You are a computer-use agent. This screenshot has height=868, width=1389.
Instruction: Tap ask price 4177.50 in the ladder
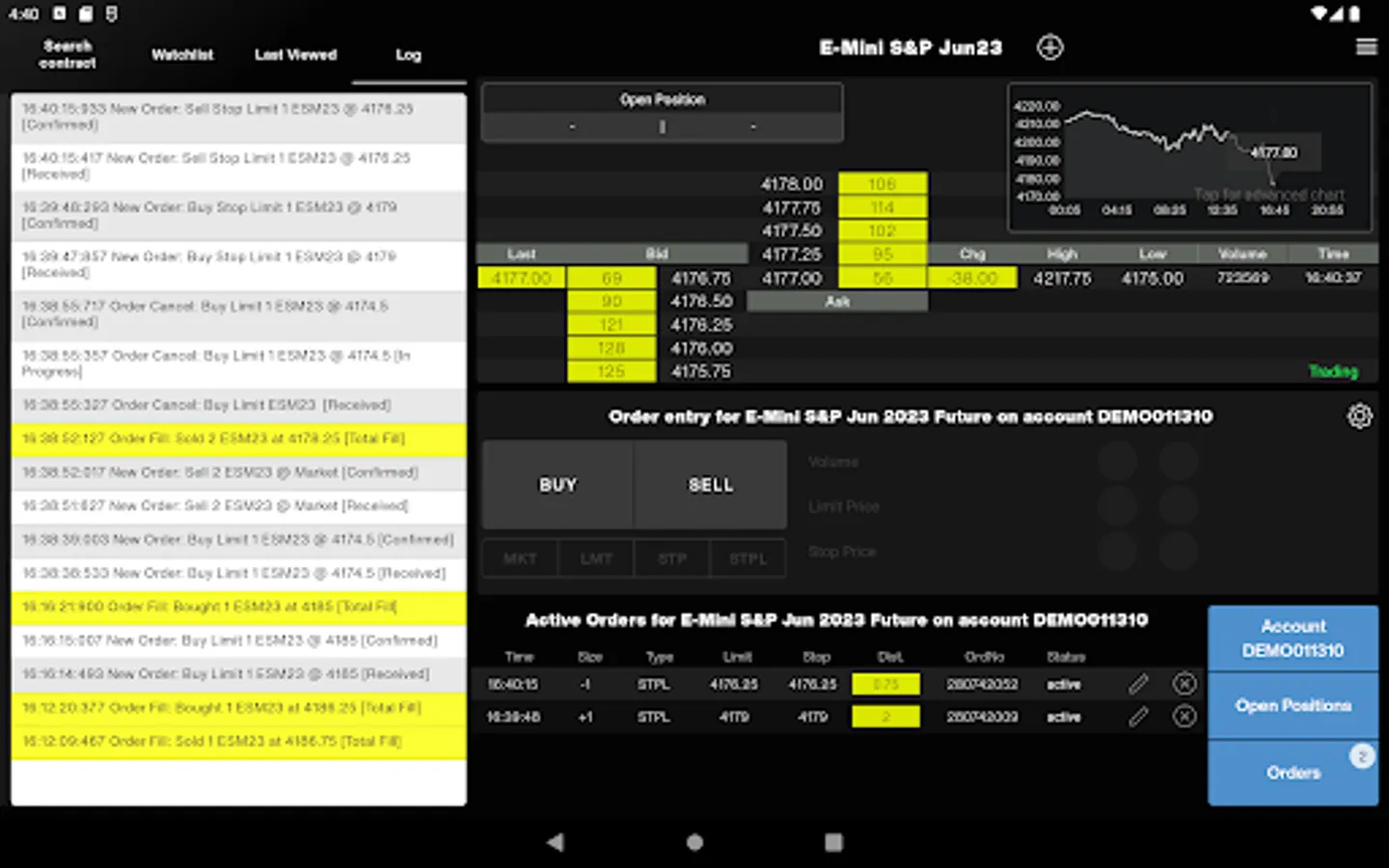792,231
